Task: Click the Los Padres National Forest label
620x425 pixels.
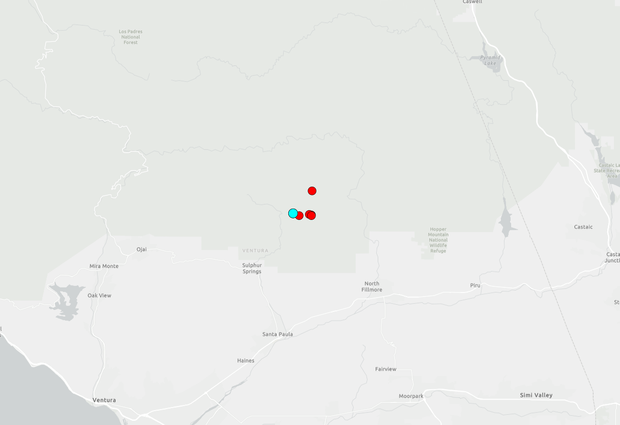Action: coord(130,37)
